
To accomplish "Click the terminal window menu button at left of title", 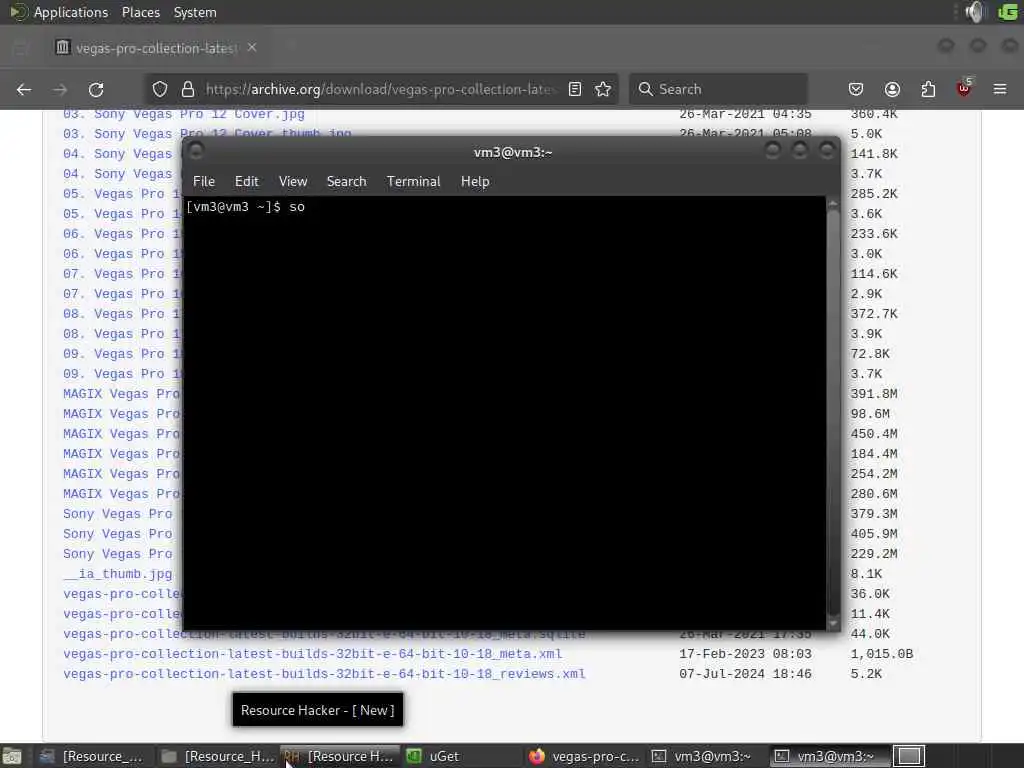I will (196, 151).
